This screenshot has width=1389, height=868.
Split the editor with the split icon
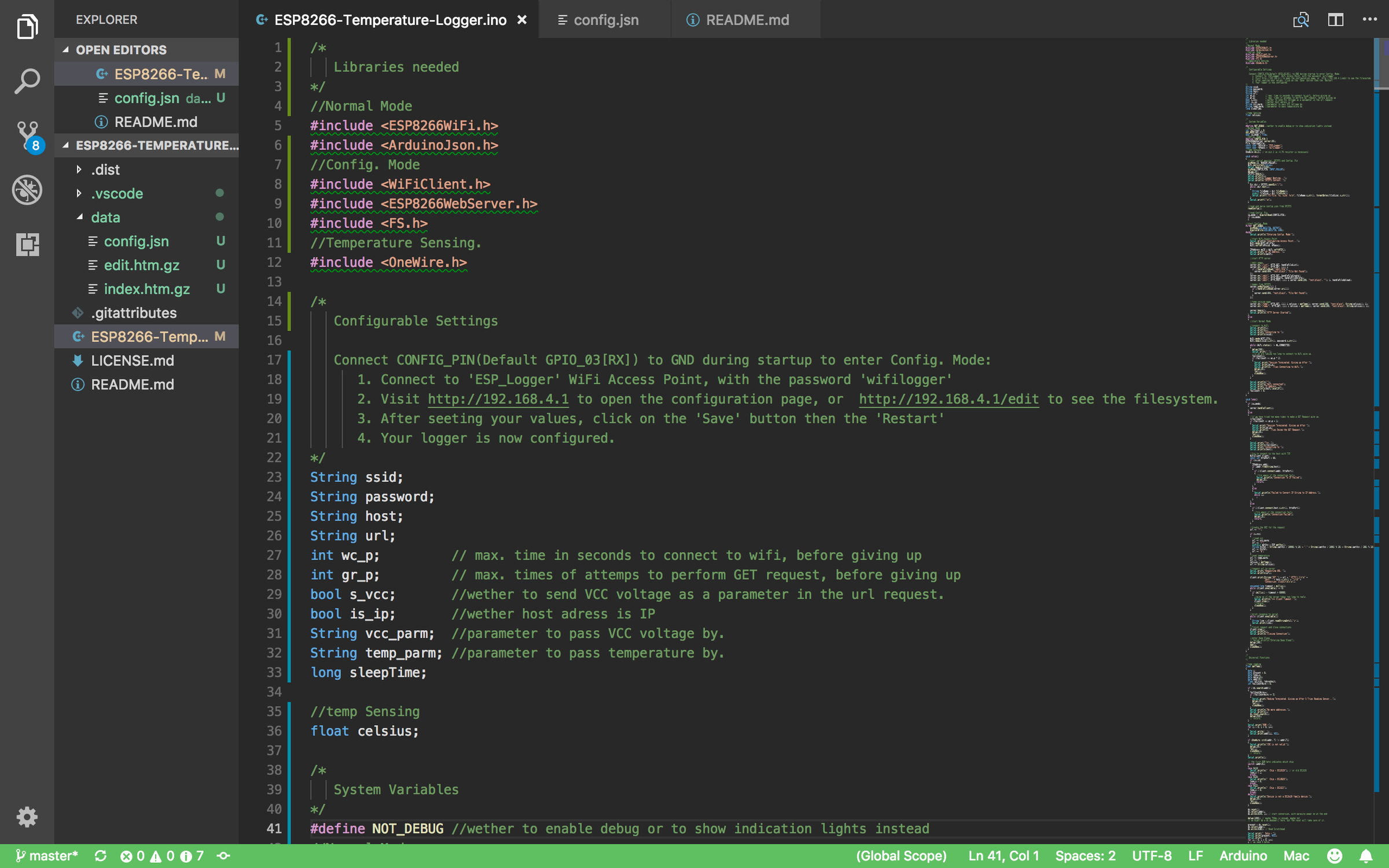tap(1335, 20)
